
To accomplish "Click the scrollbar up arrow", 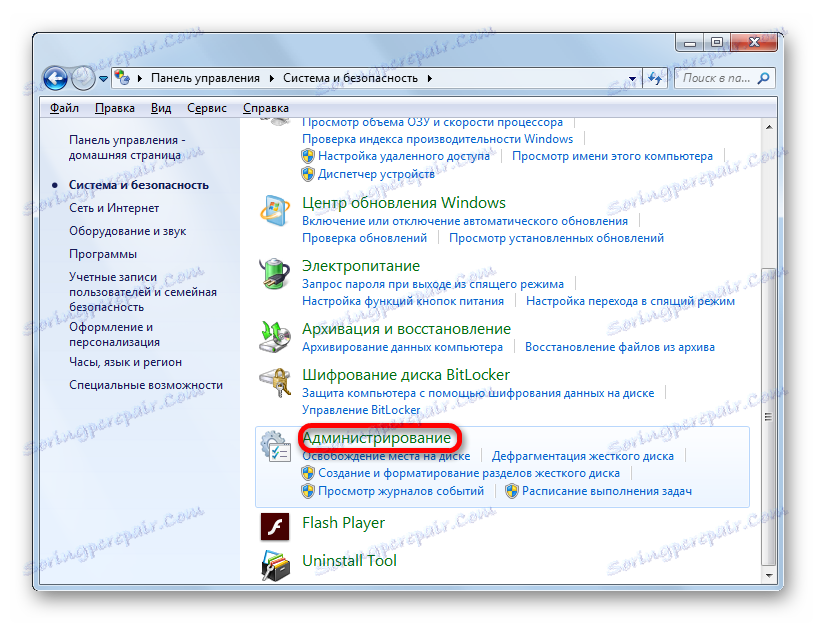I will tap(769, 126).
